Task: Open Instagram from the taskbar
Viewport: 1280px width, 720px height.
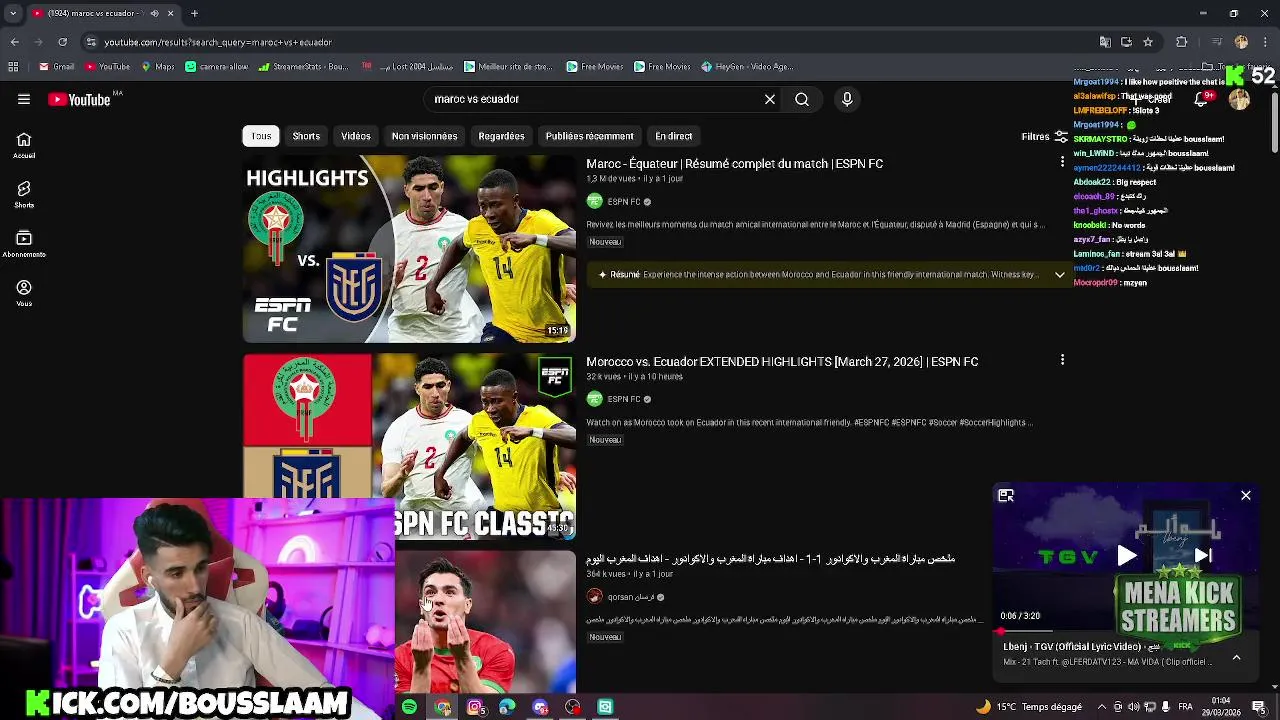Action: pyautogui.click(x=475, y=707)
